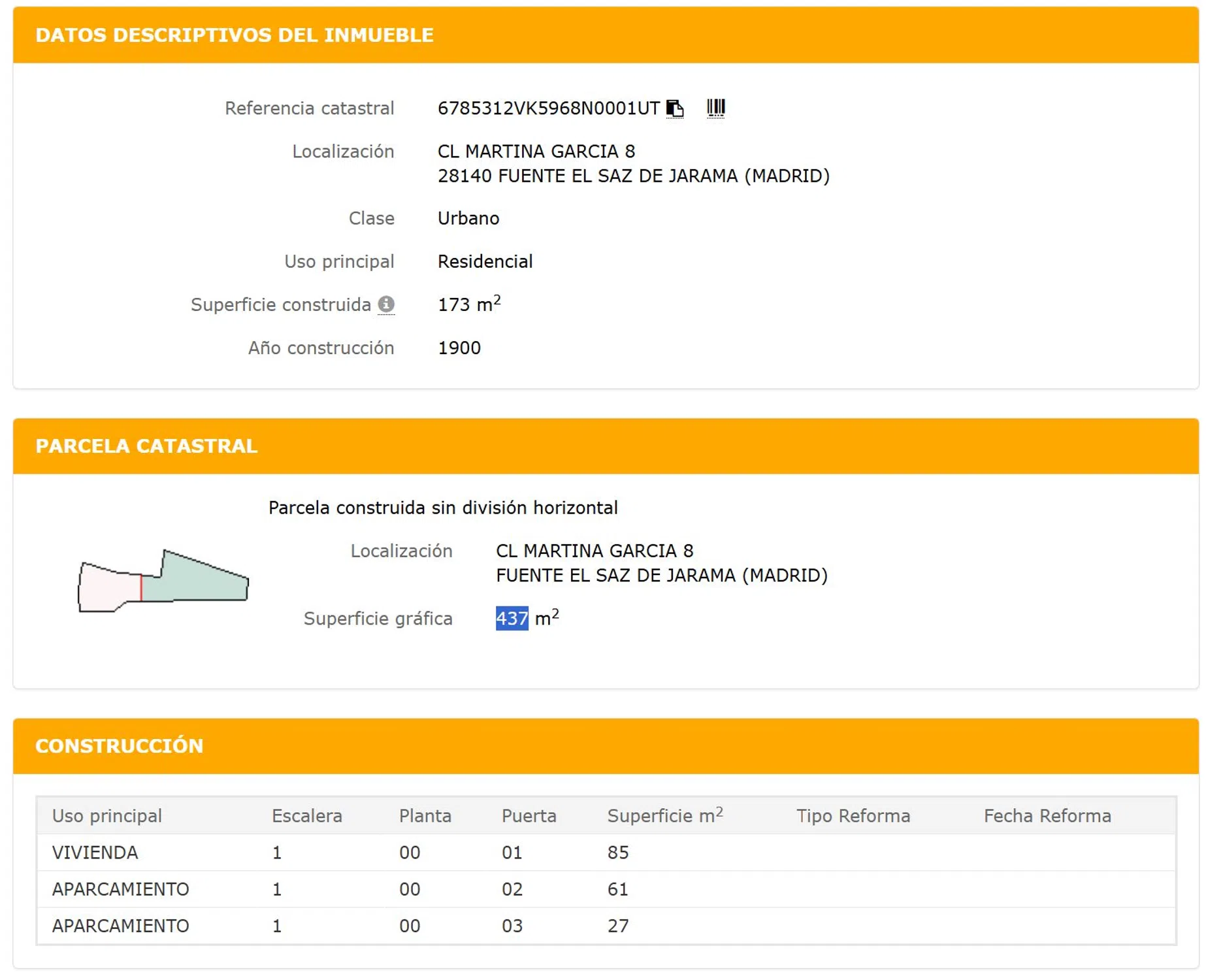This screenshot has height=980, width=1208.
Task: Click the cadastral reference number 6785312VK5968N0001UT
Action: coord(548,108)
